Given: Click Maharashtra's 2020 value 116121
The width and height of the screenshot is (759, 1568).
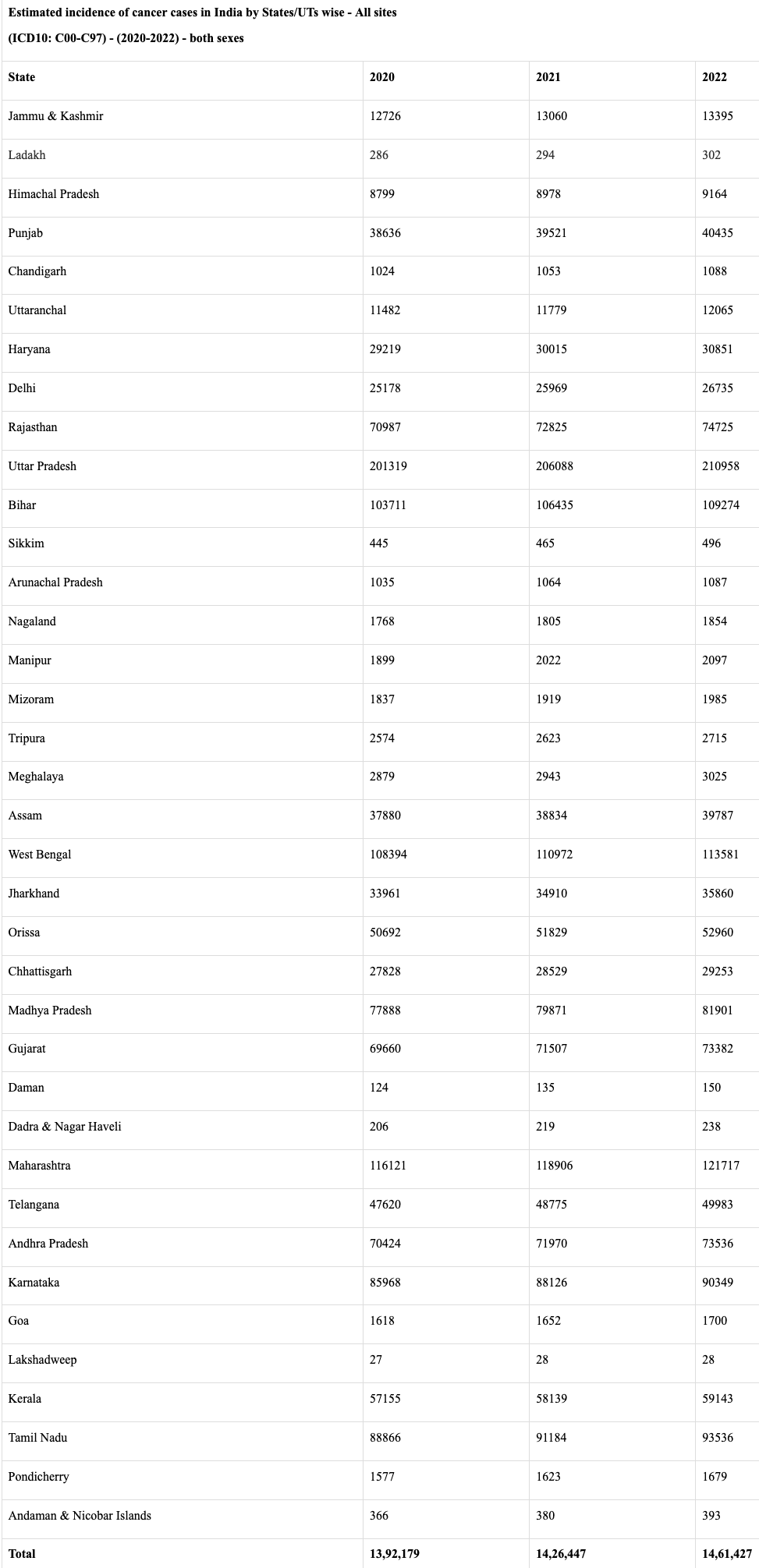Looking at the screenshot, I should 388,1166.
